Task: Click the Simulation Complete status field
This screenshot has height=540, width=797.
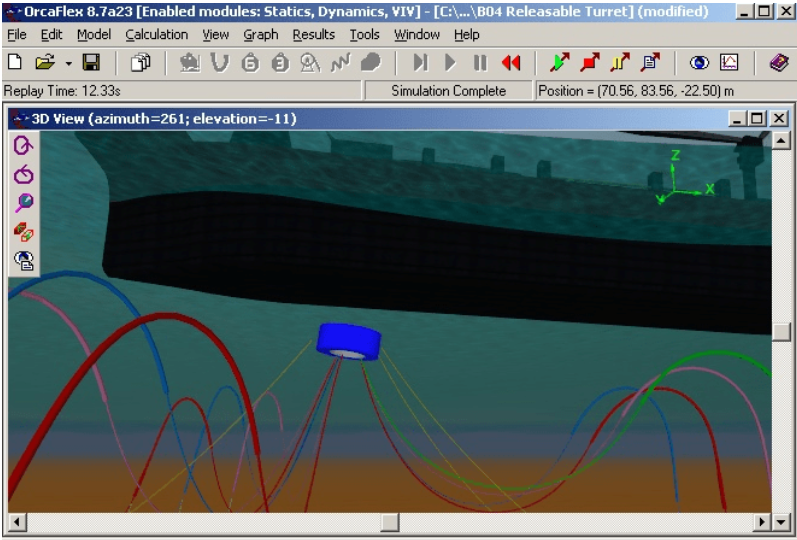Action: pyautogui.click(x=448, y=91)
